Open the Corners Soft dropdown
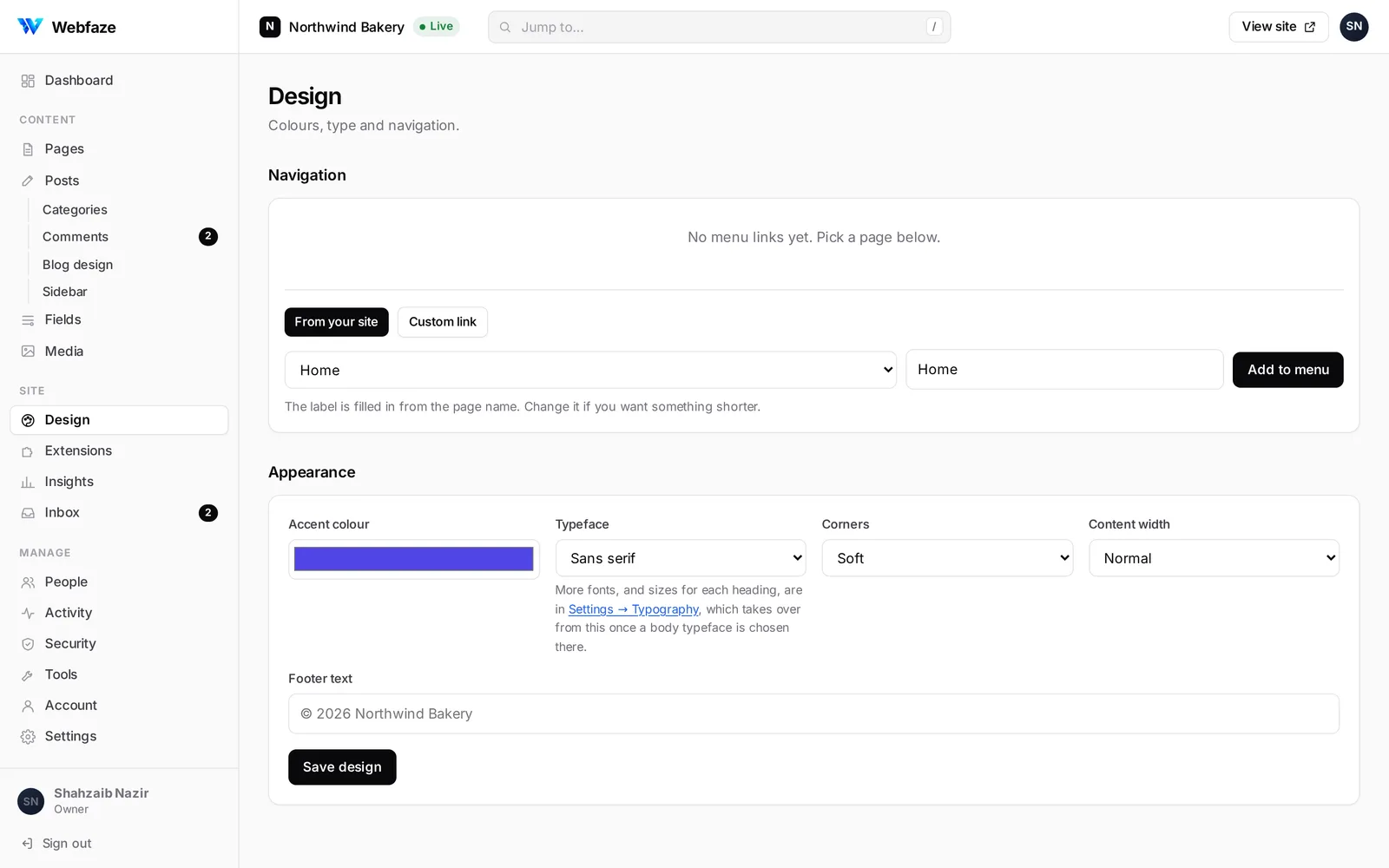Image resolution: width=1389 pixels, height=868 pixels. click(947, 558)
